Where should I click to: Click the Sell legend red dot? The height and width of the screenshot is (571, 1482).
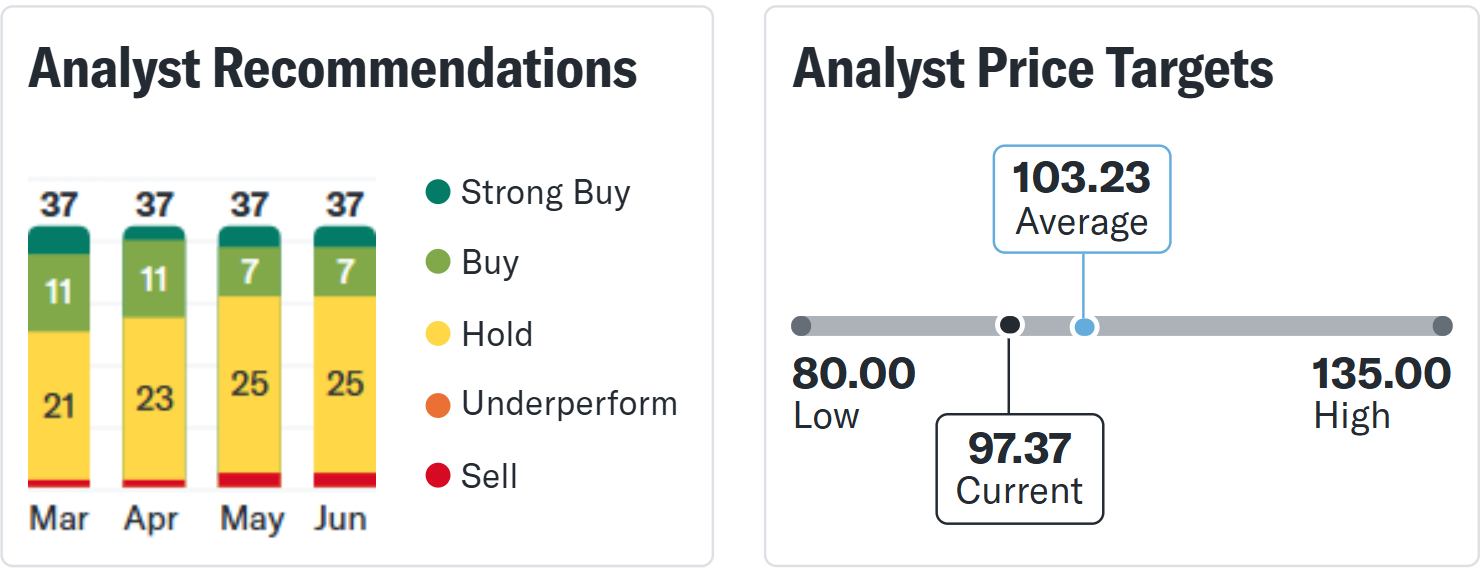pyautogui.click(x=438, y=476)
